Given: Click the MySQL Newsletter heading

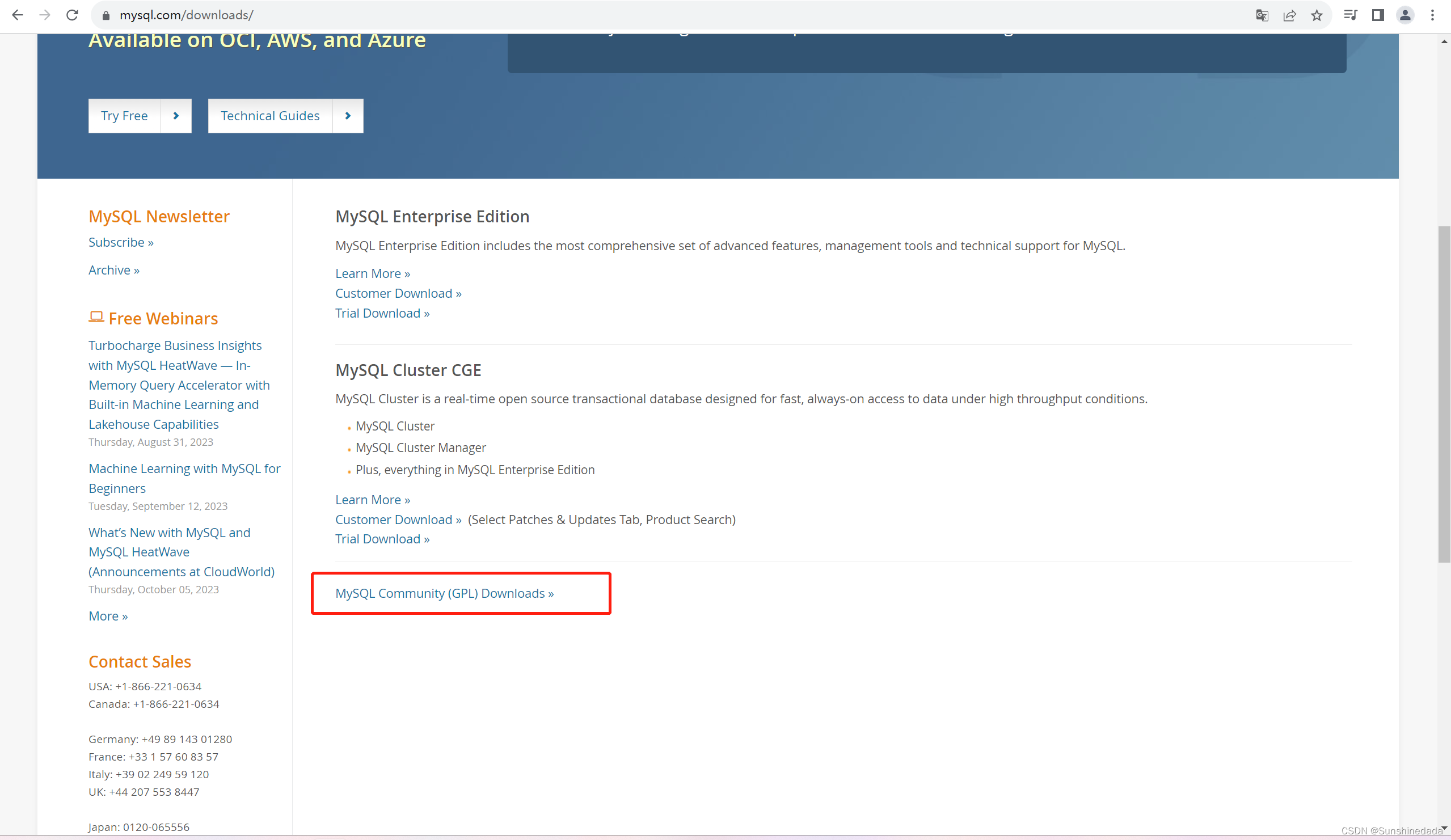Looking at the screenshot, I should [159, 217].
